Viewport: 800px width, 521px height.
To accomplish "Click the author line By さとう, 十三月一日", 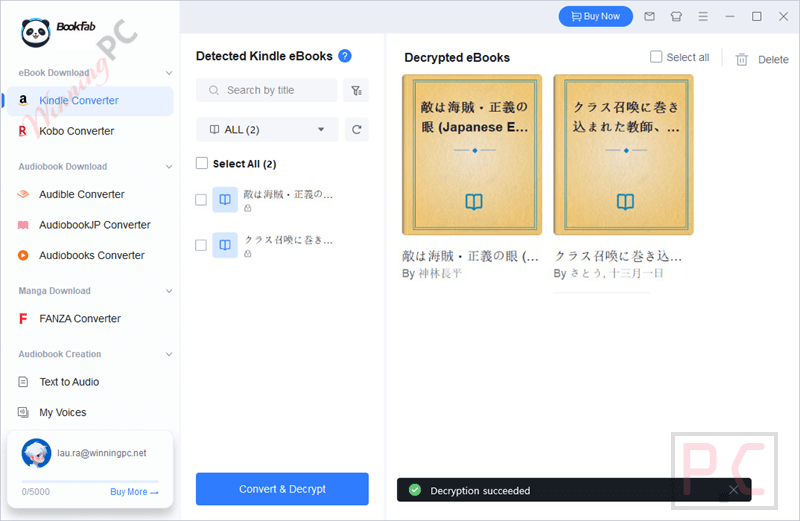I will (x=609, y=274).
